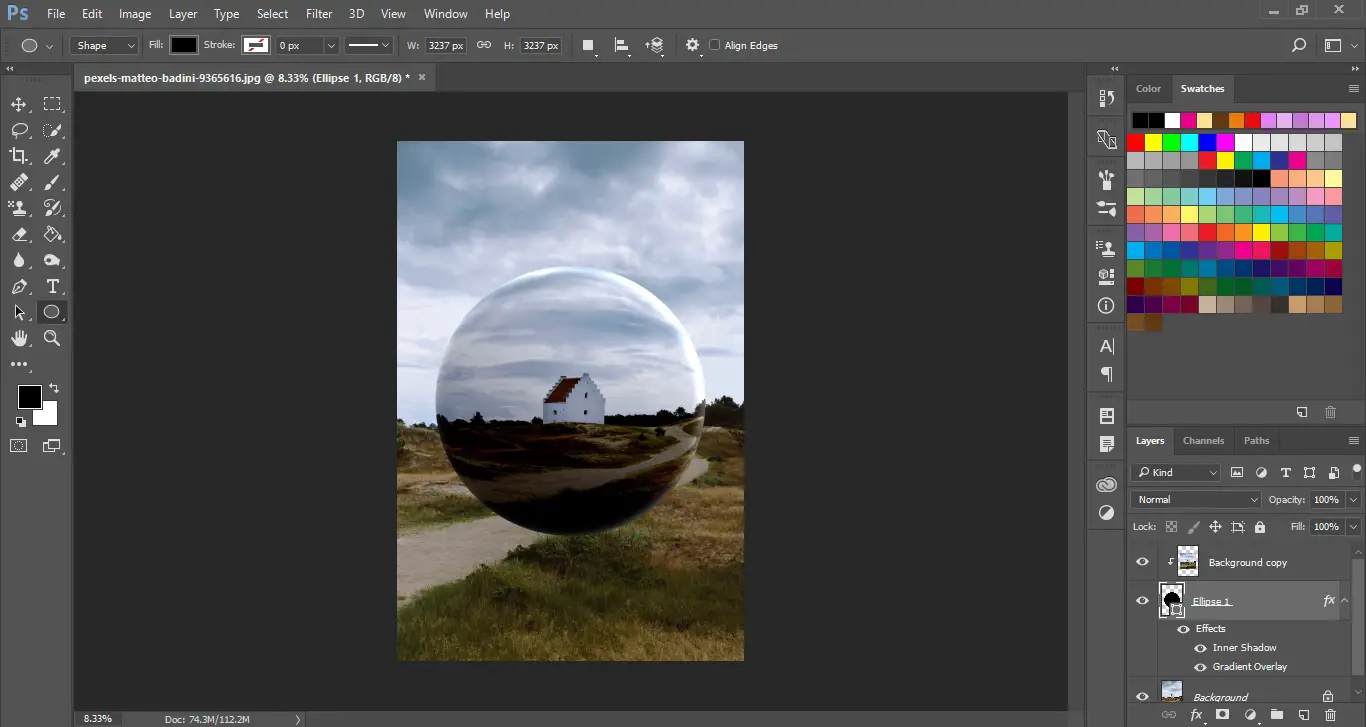Enable the Align Edges checkbox
Screen dimensions: 1366x727
pyautogui.click(x=715, y=45)
